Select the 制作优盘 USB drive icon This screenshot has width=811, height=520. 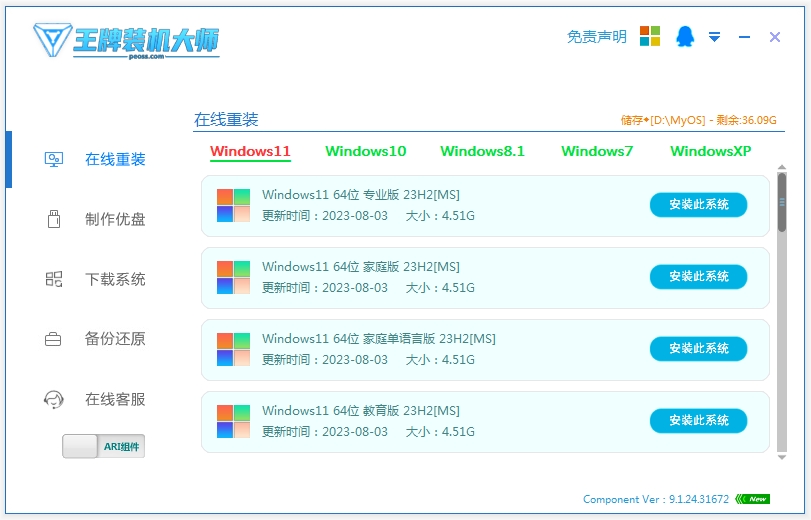pos(54,219)
